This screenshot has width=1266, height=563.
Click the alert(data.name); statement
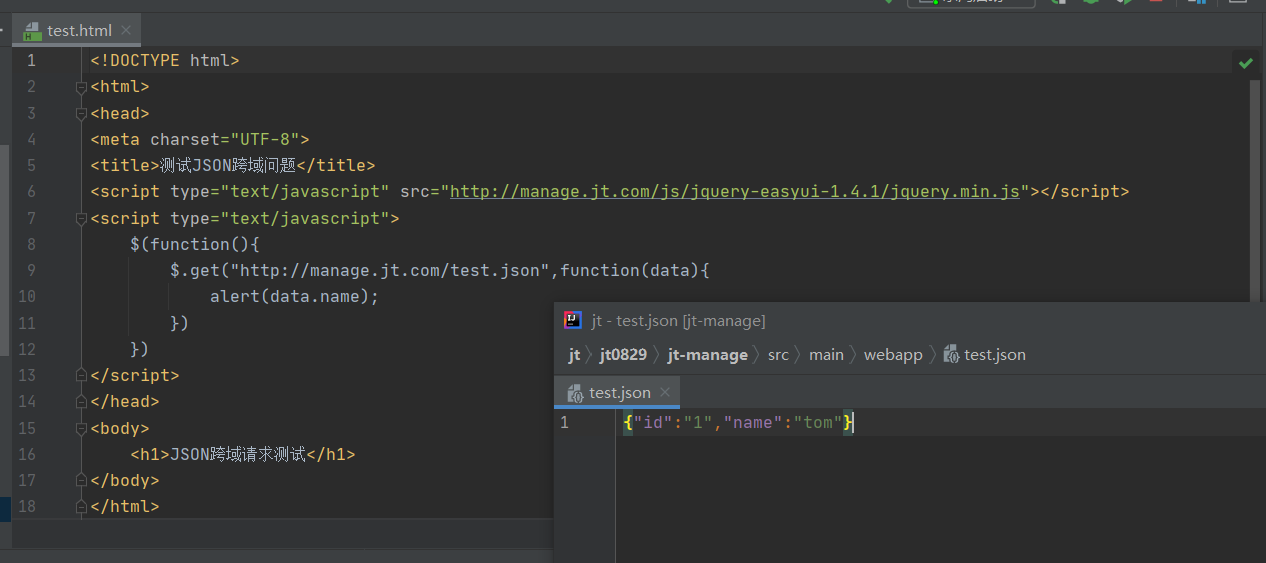pos(295,296)
